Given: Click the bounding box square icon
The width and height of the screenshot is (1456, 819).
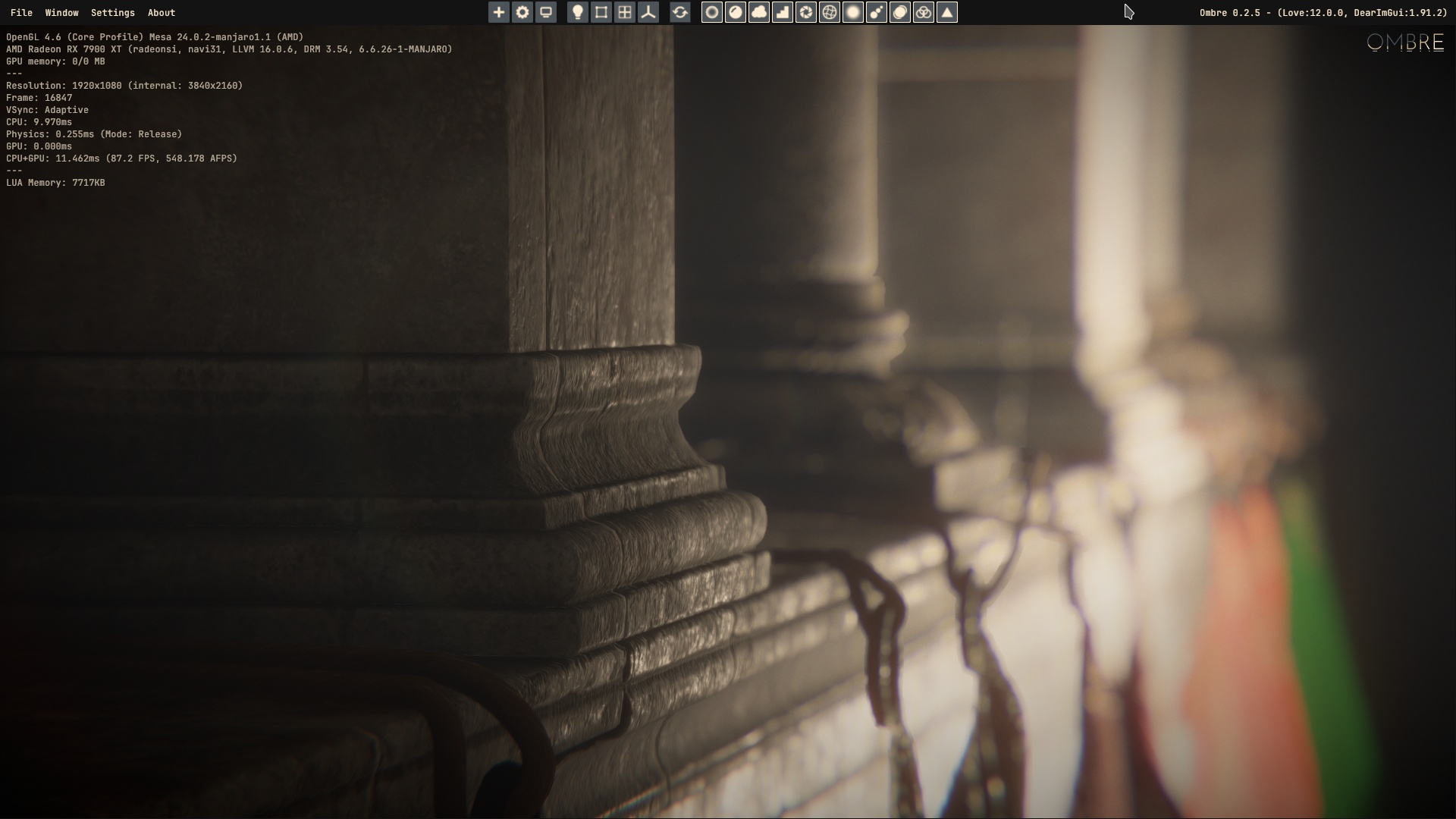Looking at the screenshot, I should click(x=601, y=12).
